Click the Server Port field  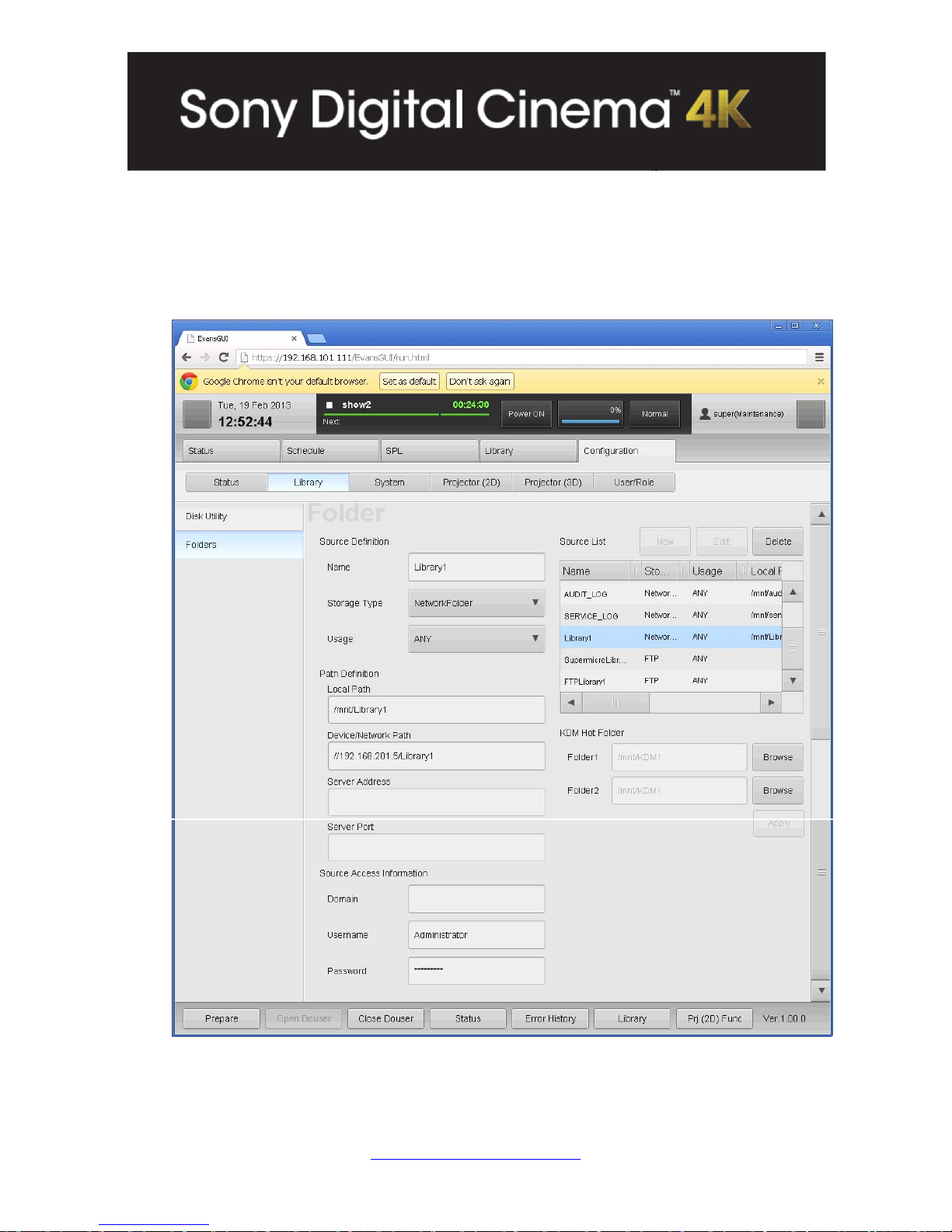click(437, 847)
